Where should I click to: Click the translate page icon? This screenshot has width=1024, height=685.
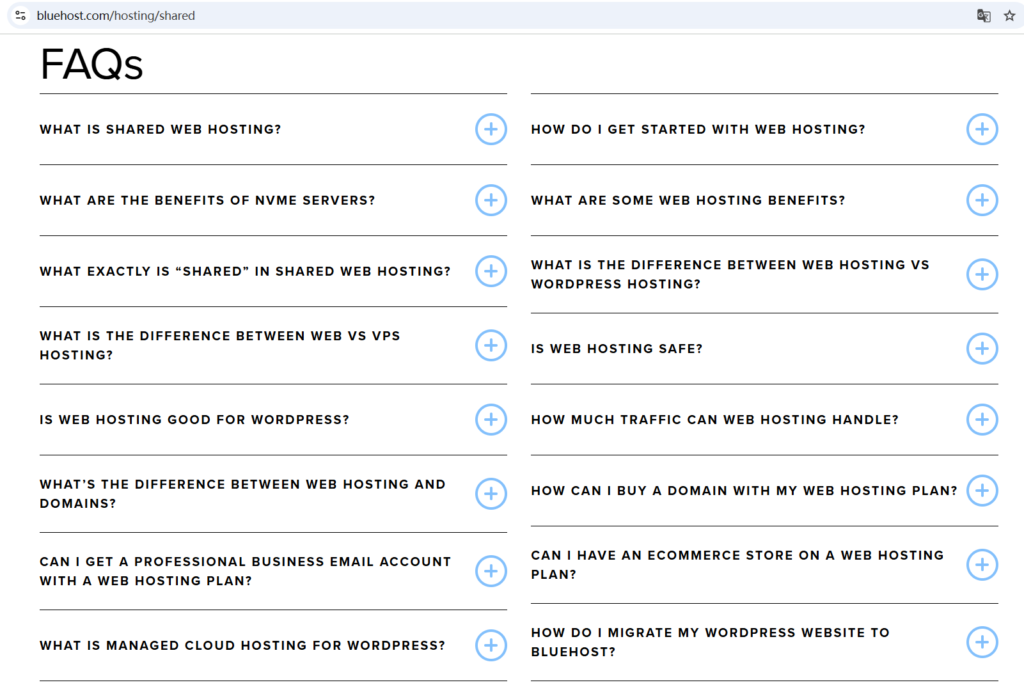(983, 16)
